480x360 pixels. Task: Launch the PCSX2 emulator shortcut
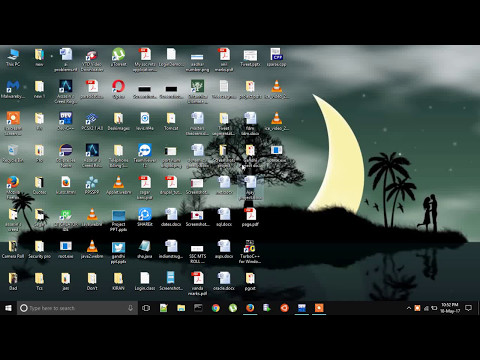[x=92, y=121]
